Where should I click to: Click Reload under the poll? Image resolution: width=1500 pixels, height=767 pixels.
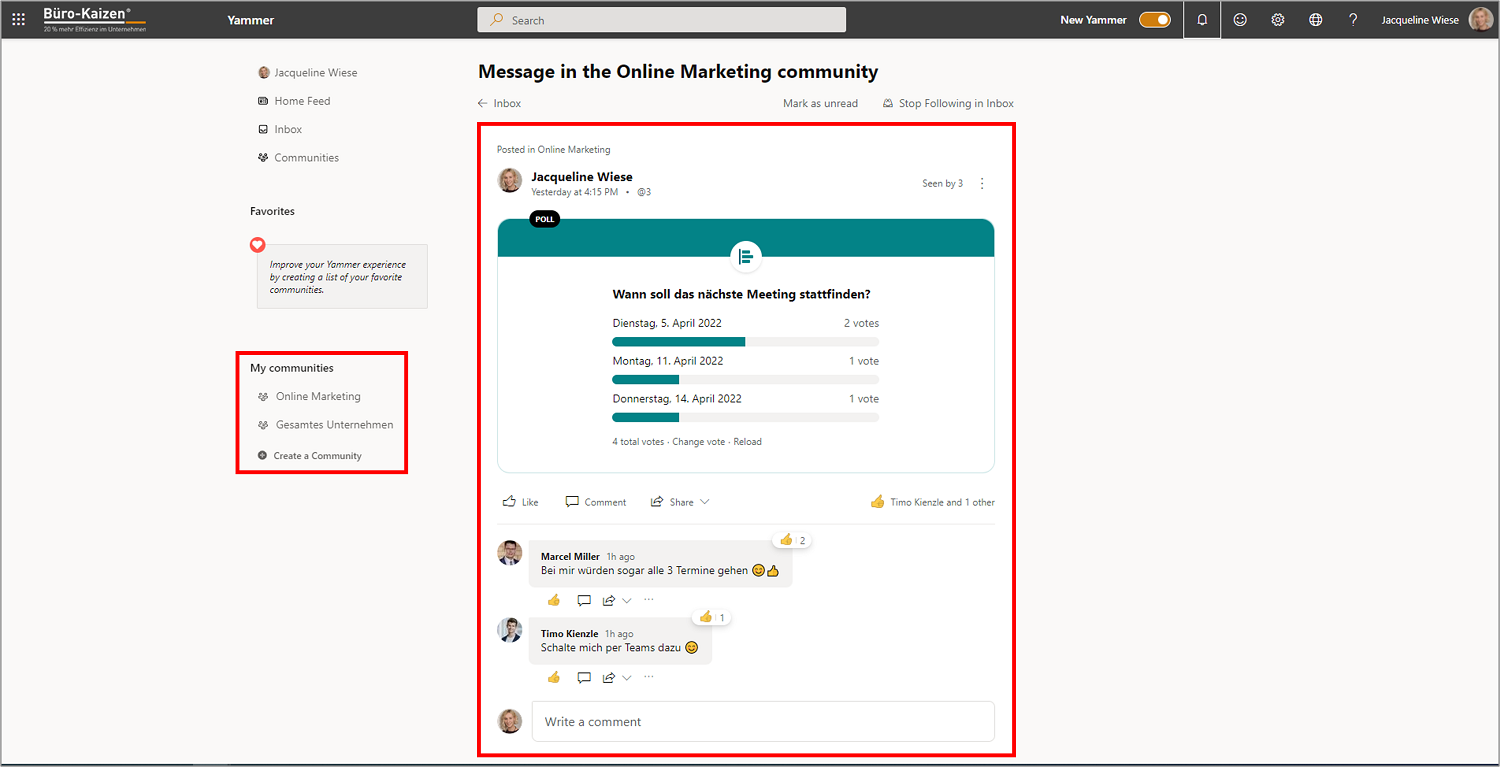(x=747, y=441)
